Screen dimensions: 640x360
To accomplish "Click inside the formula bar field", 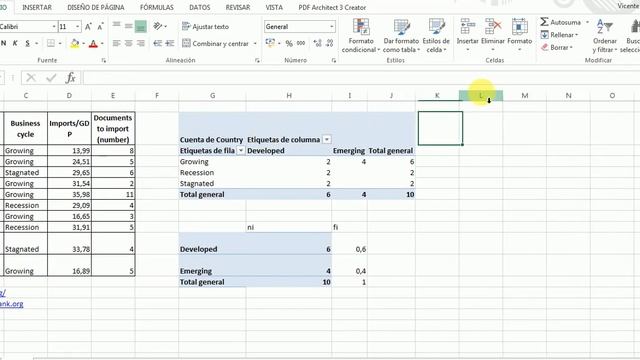I will coord(361,78).
